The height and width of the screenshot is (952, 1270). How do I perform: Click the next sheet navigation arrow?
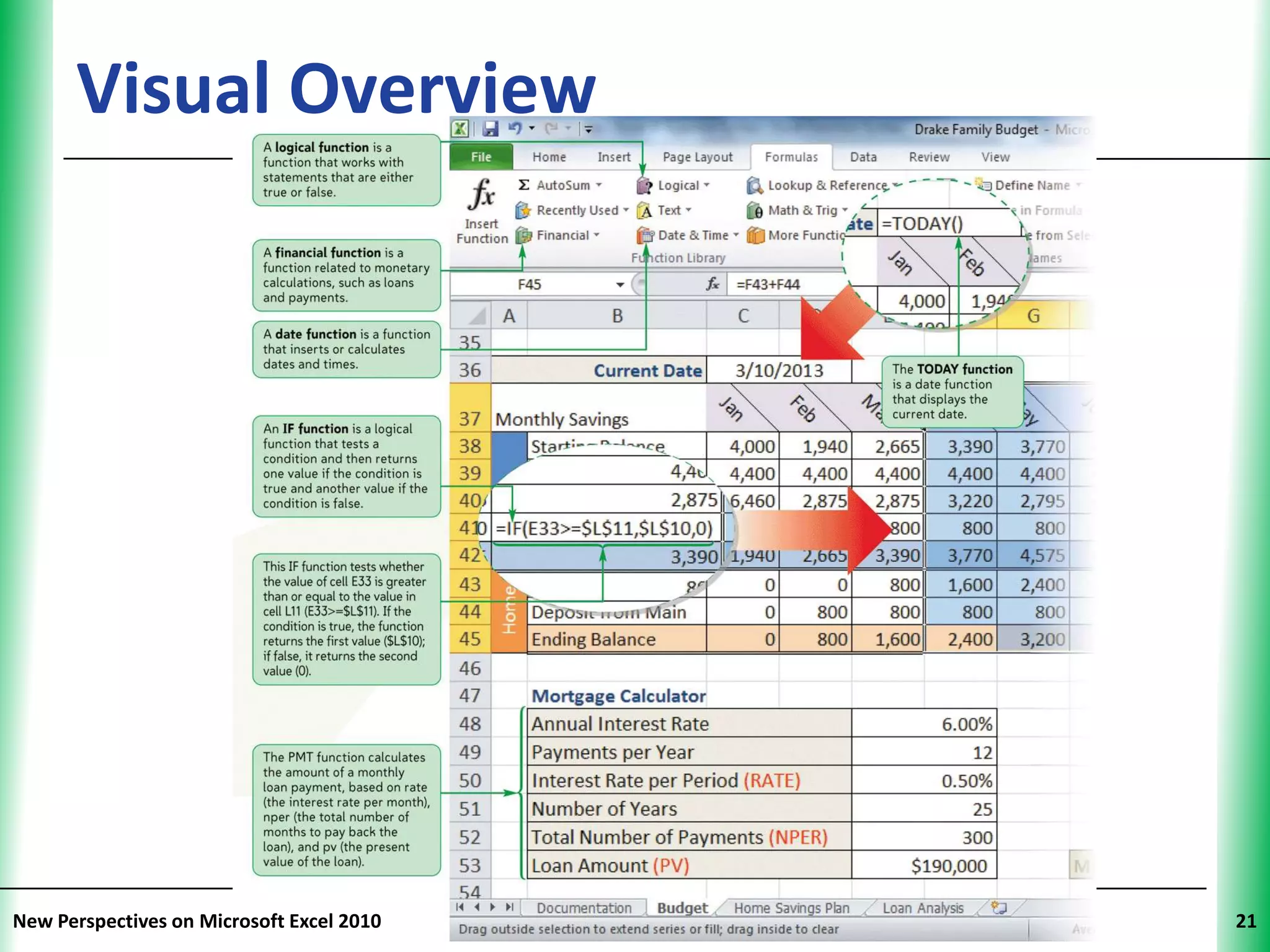coord(493,907)
